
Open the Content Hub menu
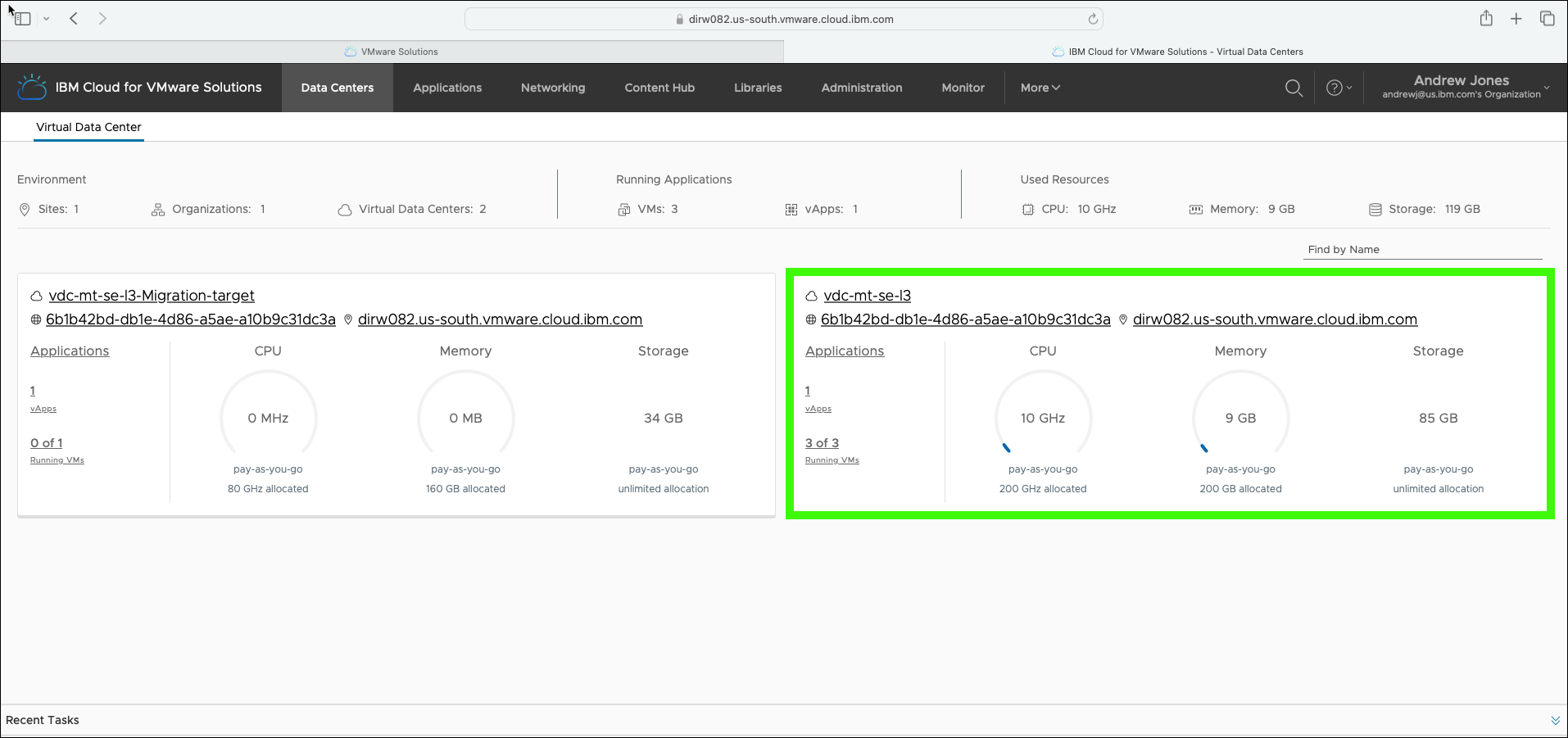pyautogui.click(x=659, y=88)
